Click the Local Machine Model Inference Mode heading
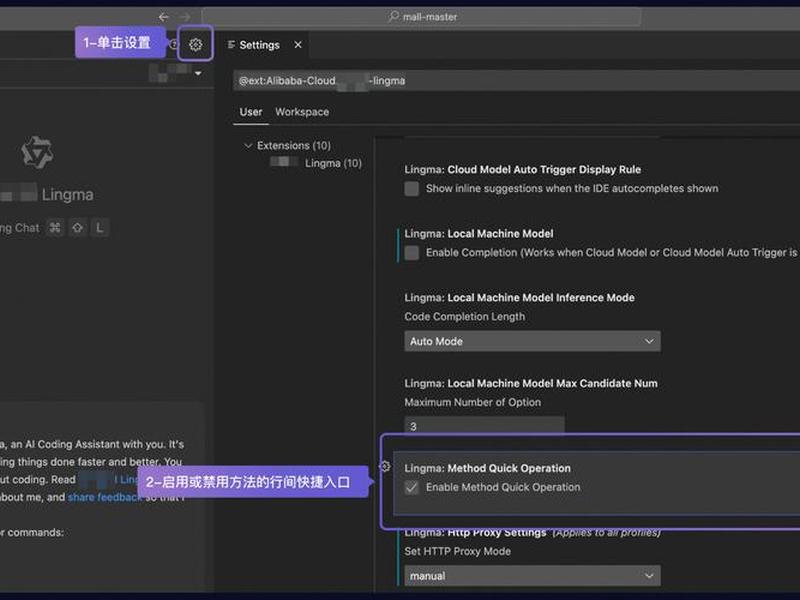This screenshot has width=800, height=600. (x=519, y=298)
